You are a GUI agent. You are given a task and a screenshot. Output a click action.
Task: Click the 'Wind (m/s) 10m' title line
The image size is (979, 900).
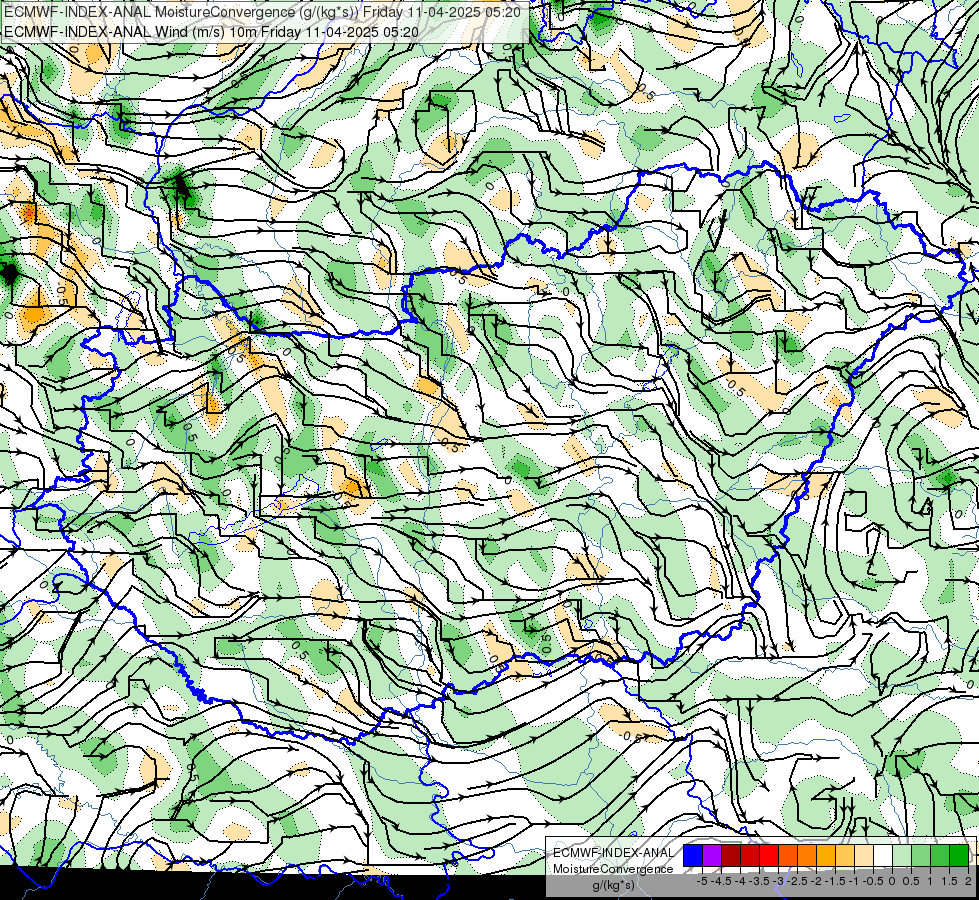point(211,31)
